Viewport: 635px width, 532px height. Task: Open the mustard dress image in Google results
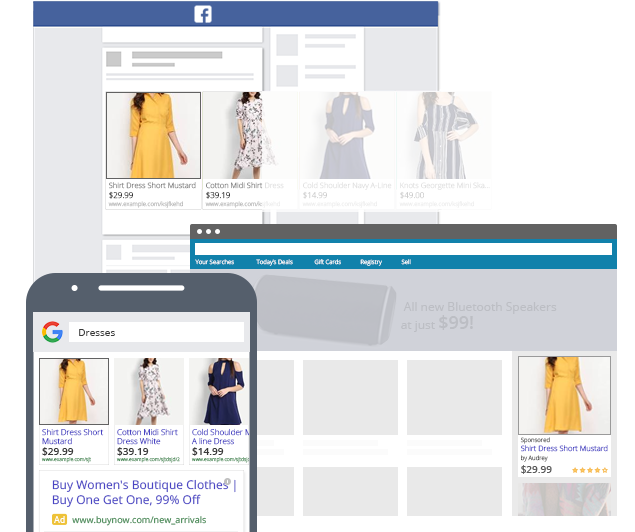(74, 391)
